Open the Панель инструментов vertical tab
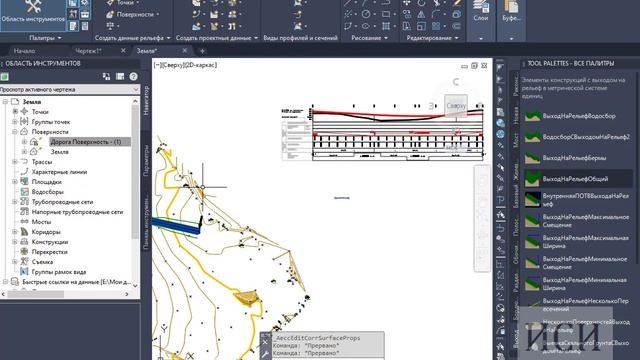 [147, 223]
